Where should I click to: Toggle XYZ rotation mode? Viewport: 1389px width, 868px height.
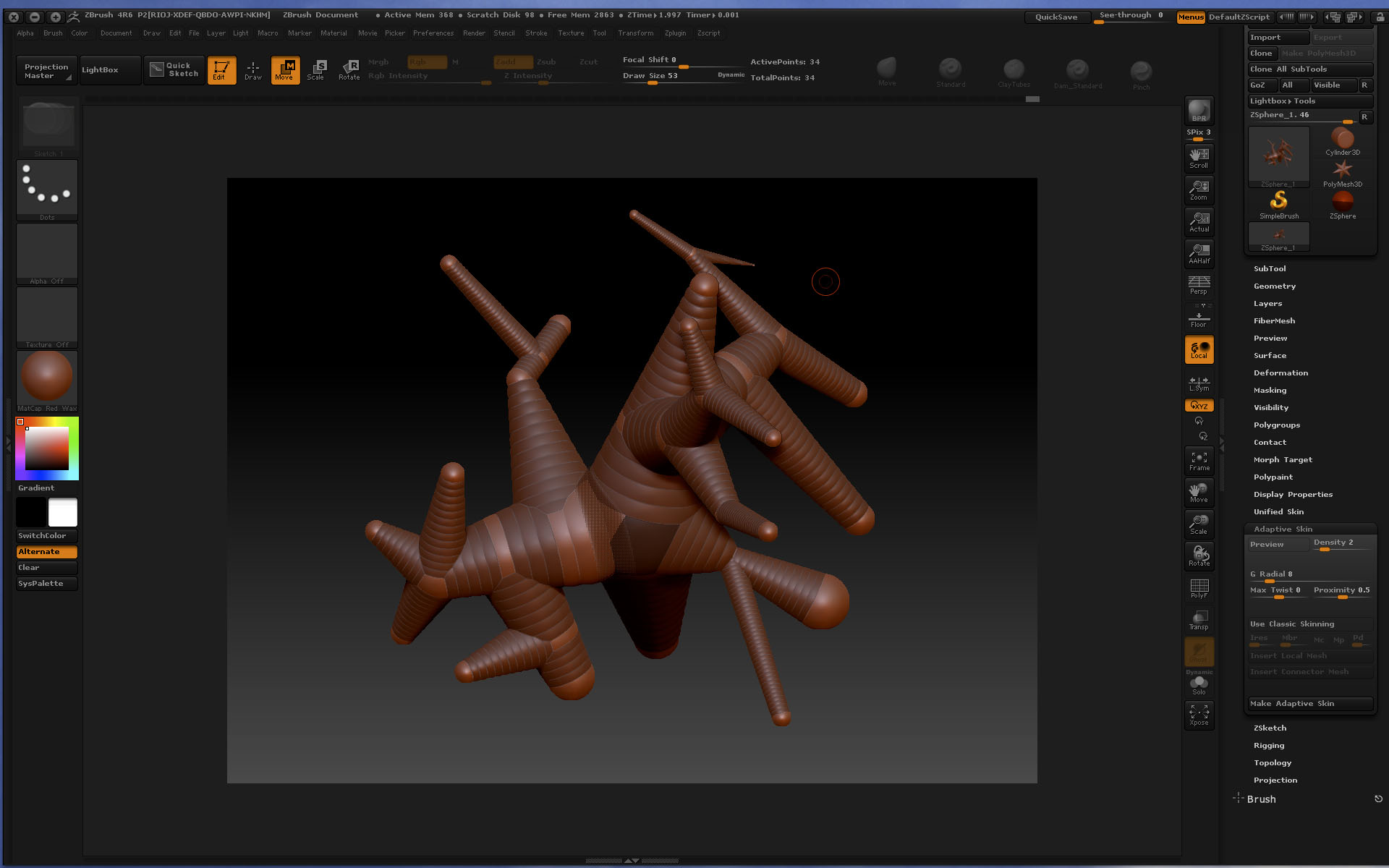(x=1199, y=406)
